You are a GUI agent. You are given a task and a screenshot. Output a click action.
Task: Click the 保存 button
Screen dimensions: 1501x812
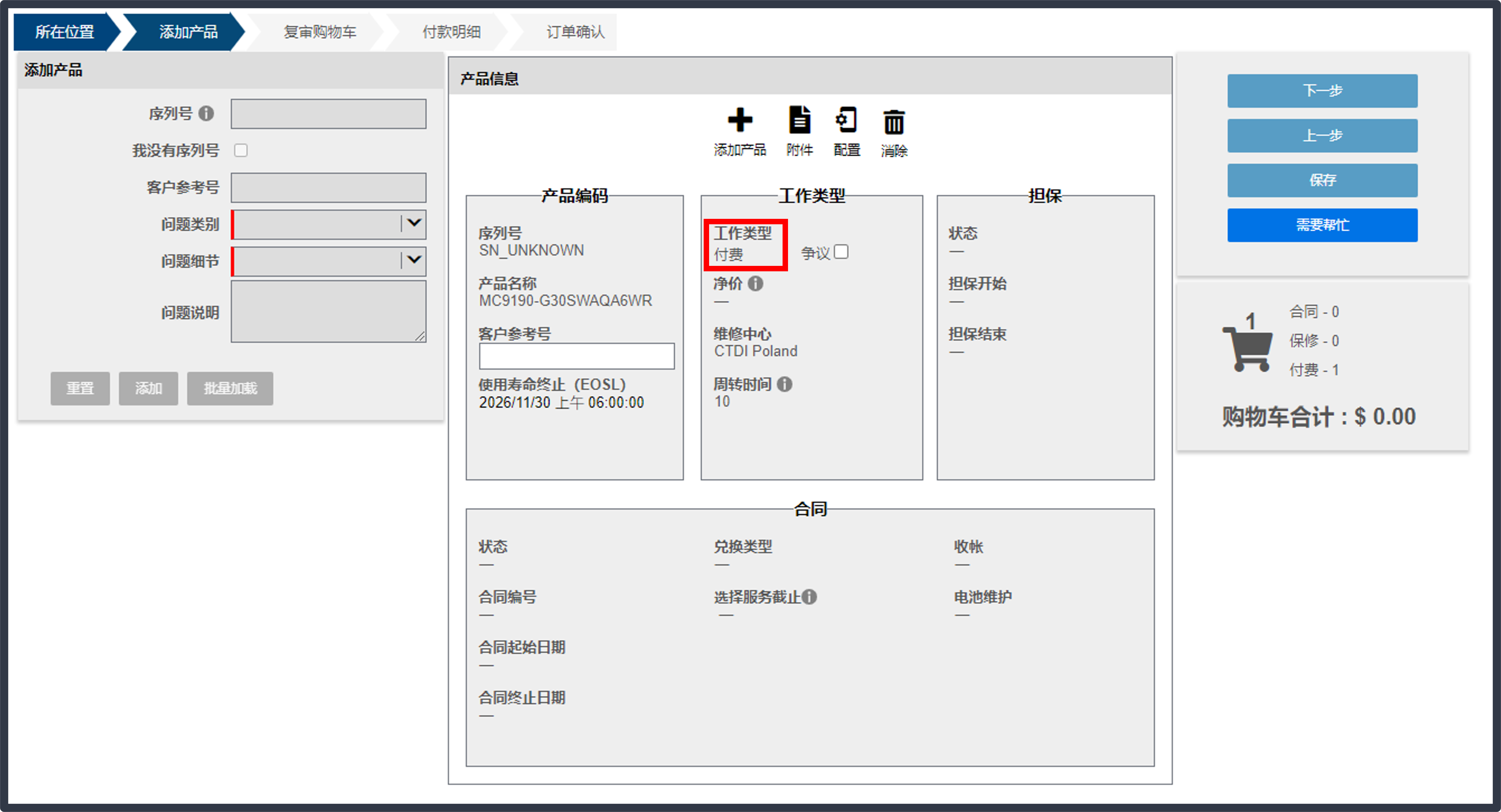1322,181
